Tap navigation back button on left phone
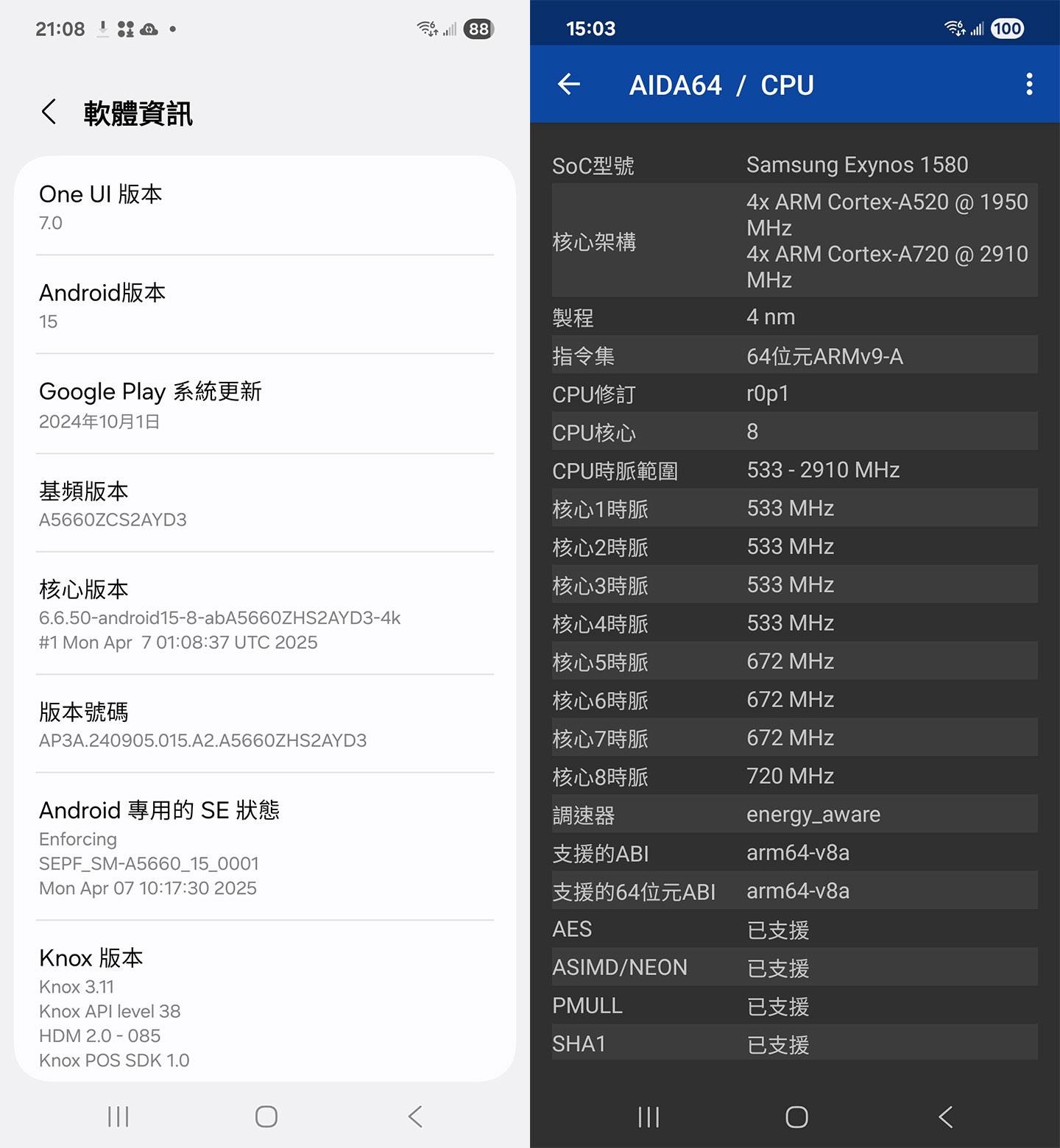This screenshot has height=1148, width=1060. coord(415,1116)
